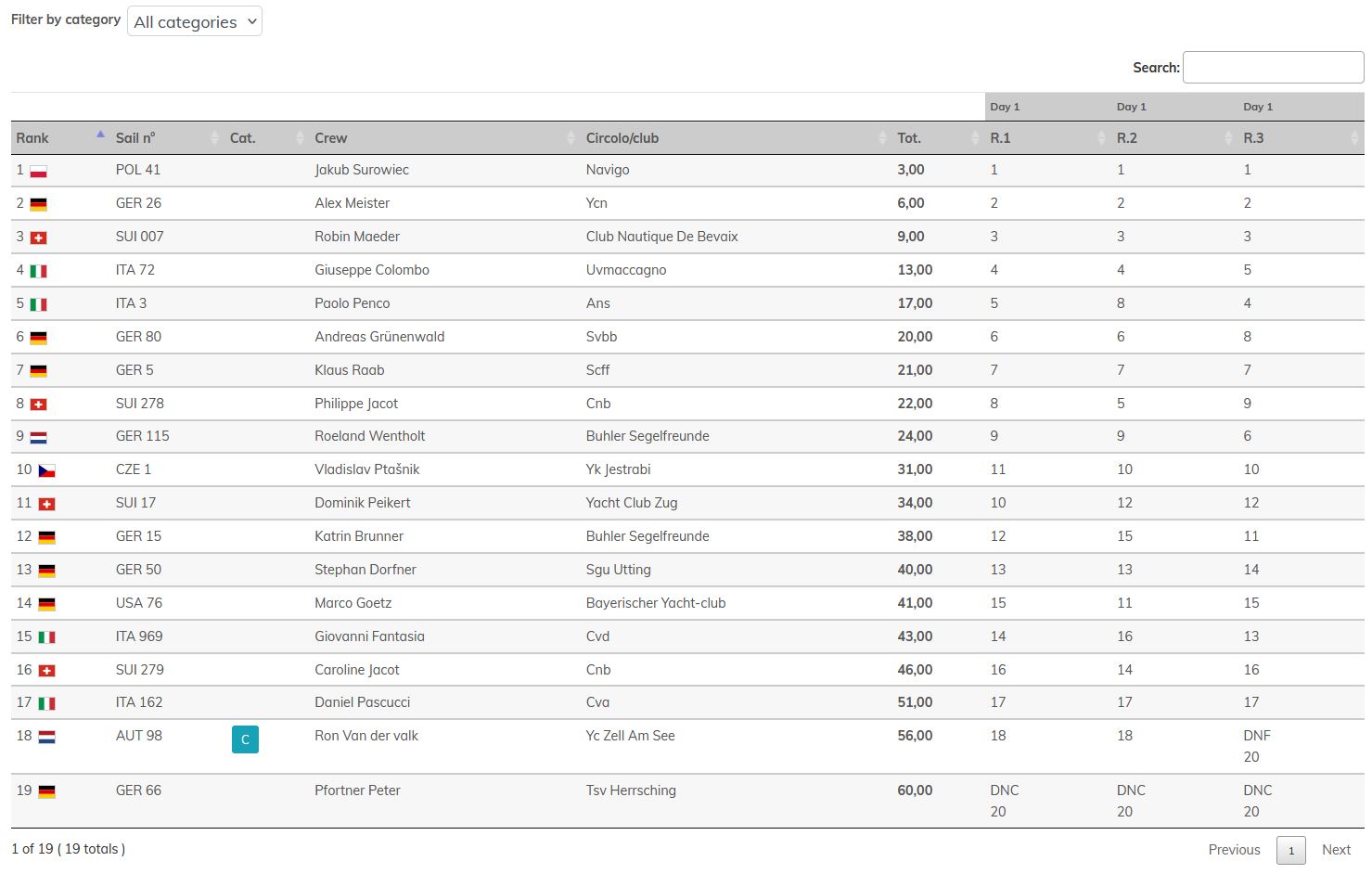Click the German flag in rank 19 row

pyautogui.click(x=46, y=792)
